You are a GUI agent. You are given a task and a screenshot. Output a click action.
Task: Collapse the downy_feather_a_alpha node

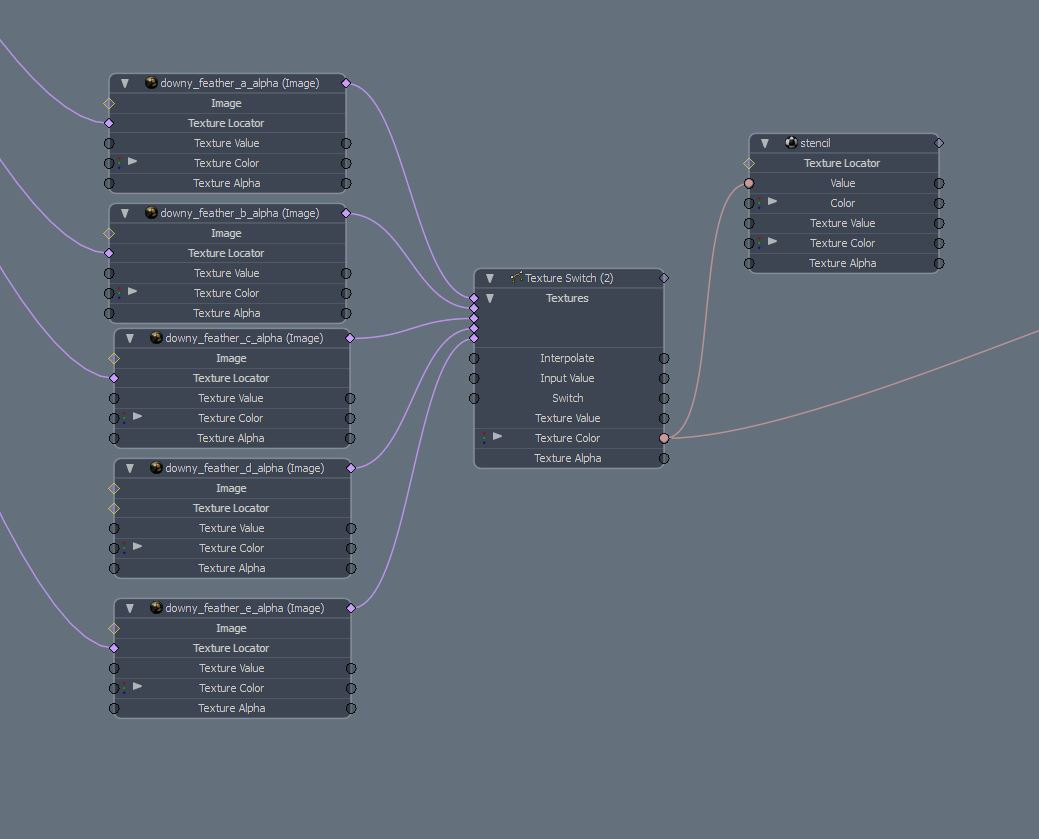click(x=125, y=84)
